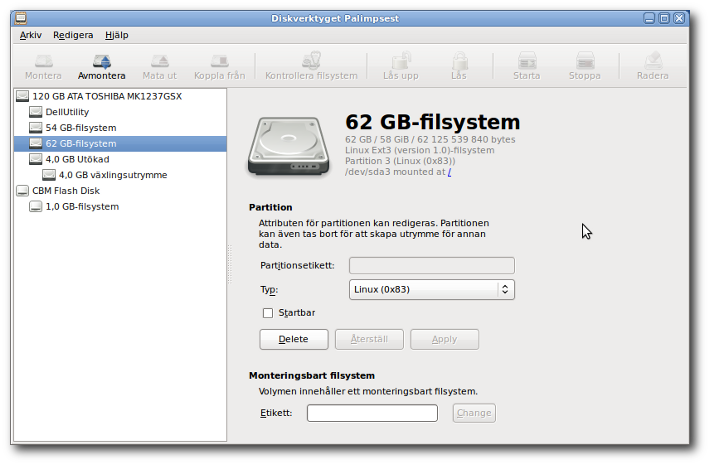Select the 4,0 GB Utökad row

(x=120, y=159)
